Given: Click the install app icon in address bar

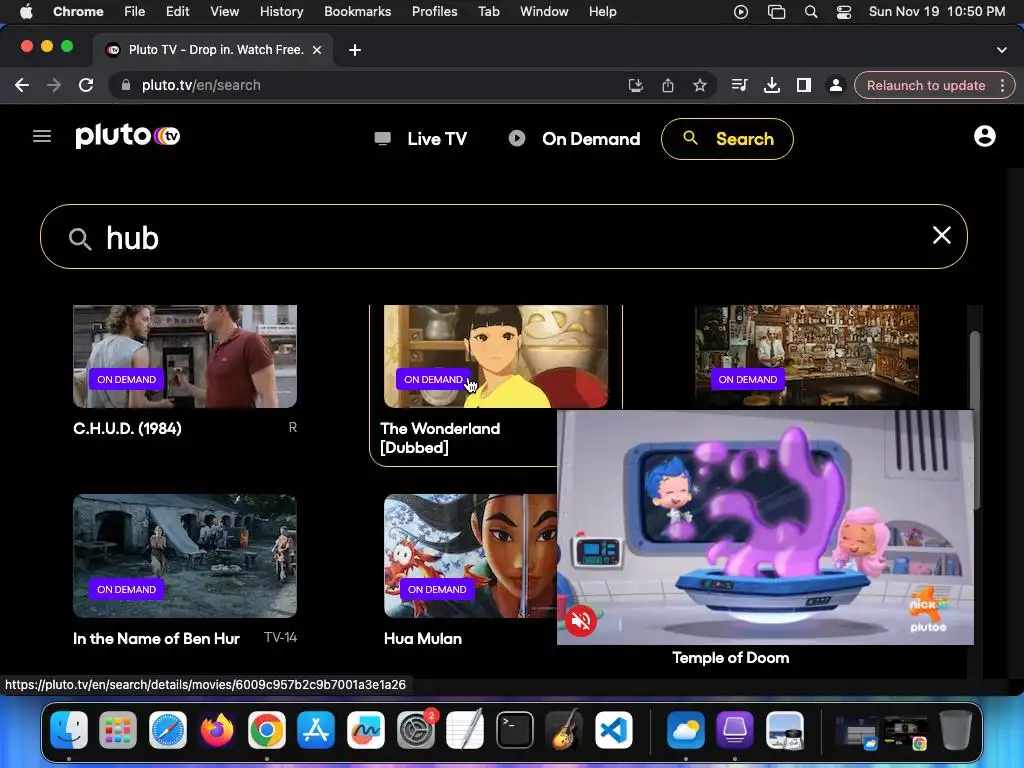Looking at the screenshot, I should (635, 85).
